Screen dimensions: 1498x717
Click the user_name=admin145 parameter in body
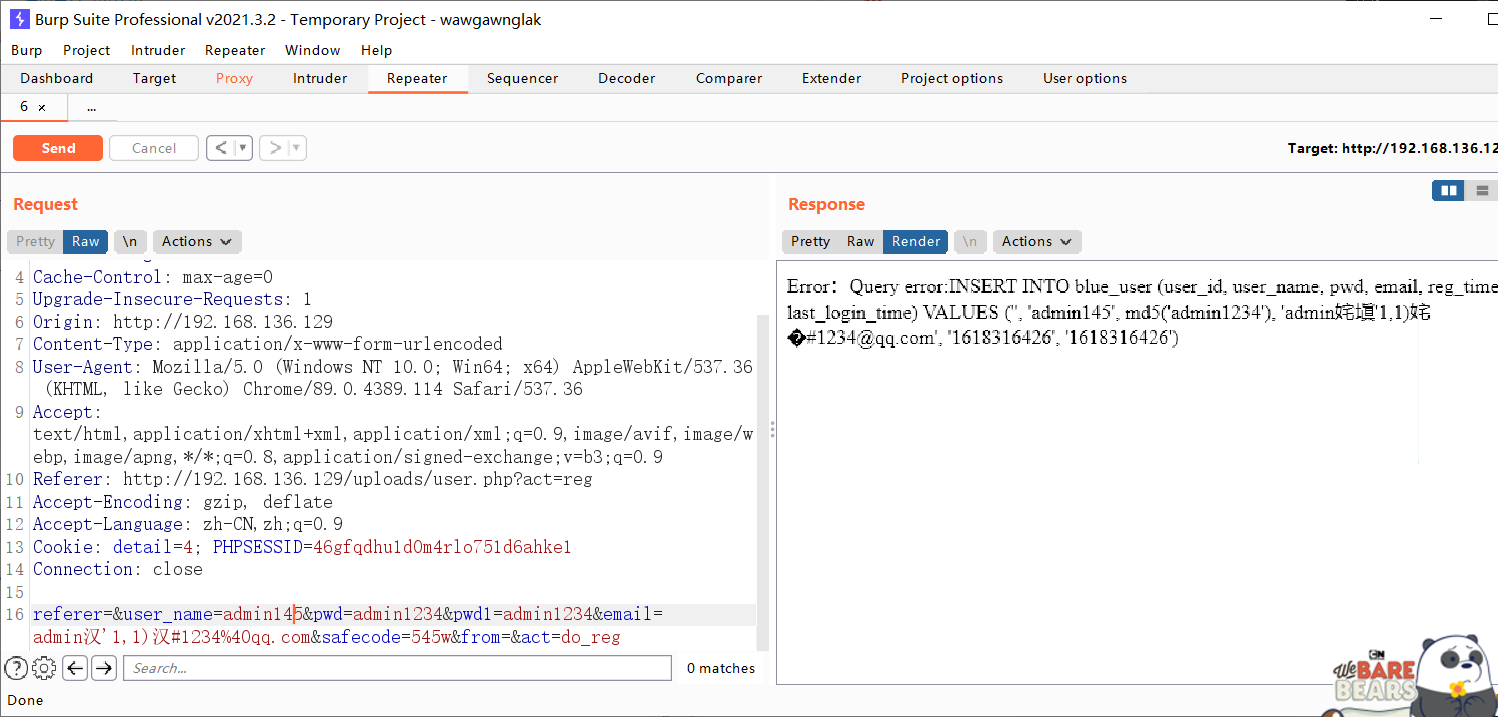click(213, 614)
